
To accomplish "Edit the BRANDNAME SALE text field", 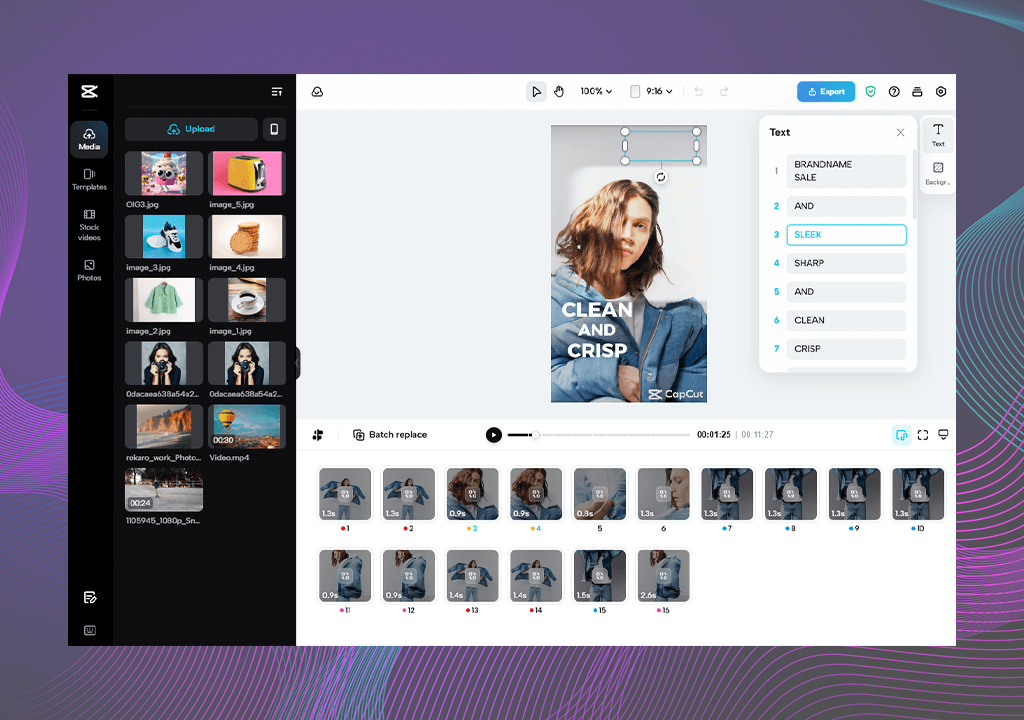I will tap(846, 171).
